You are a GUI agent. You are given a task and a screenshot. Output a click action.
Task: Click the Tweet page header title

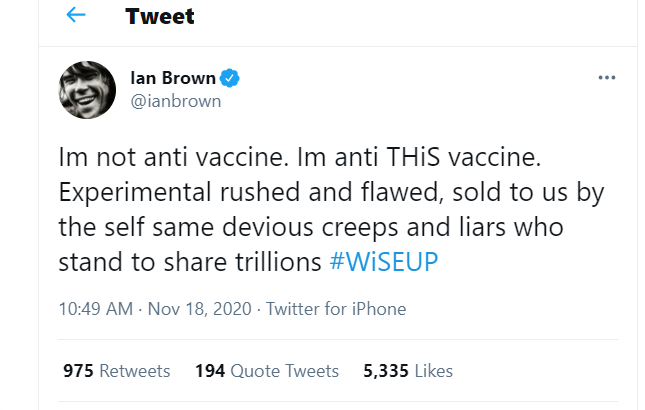click(x=160, y=17)
